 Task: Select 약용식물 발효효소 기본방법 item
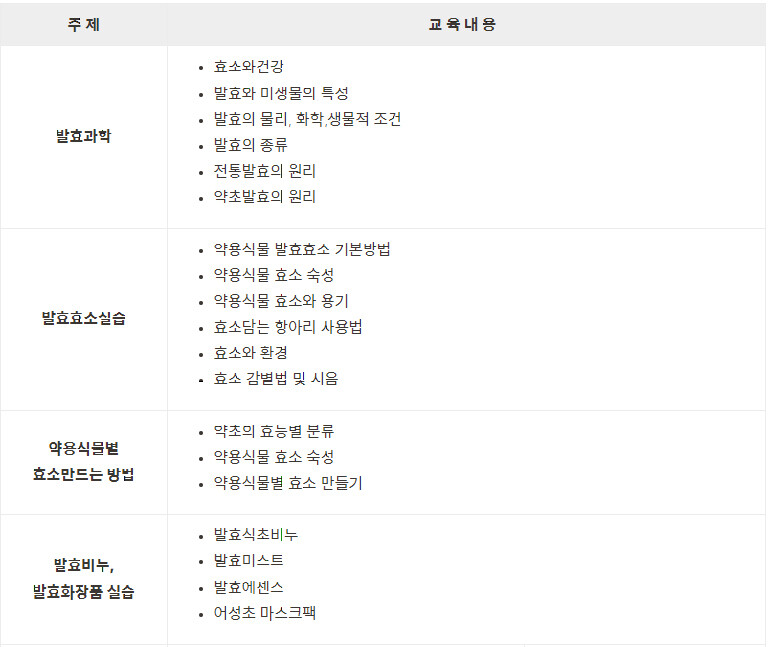(x=302, y=249)
